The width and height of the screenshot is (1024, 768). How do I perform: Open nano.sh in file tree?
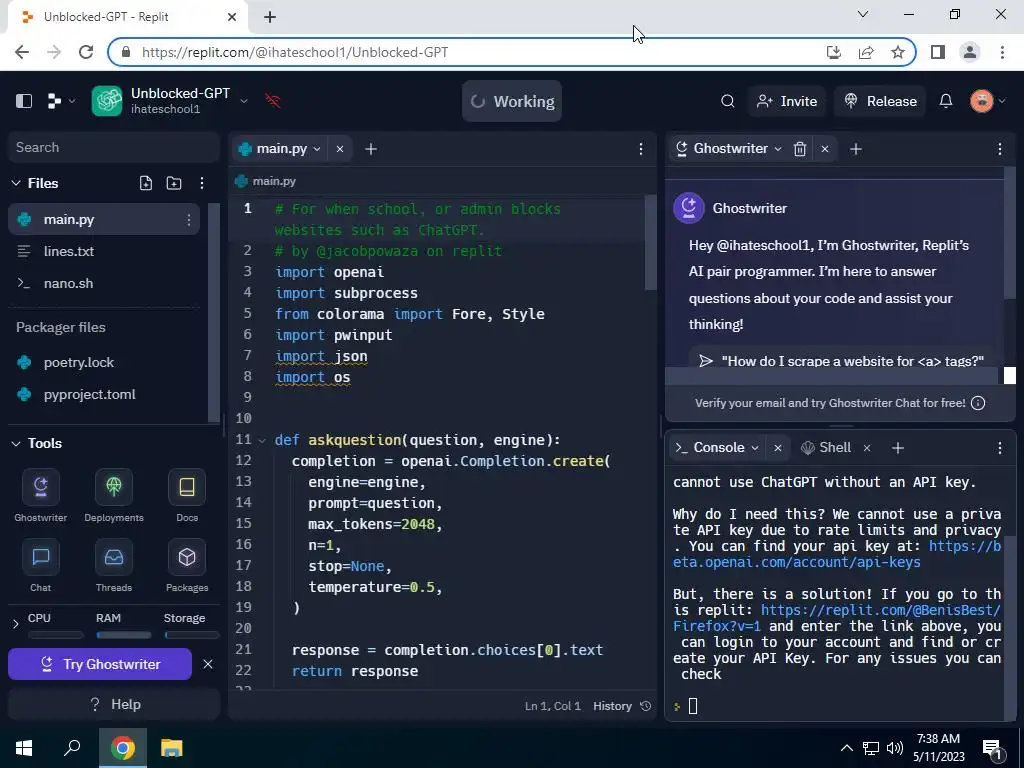(x=104, y=283)
